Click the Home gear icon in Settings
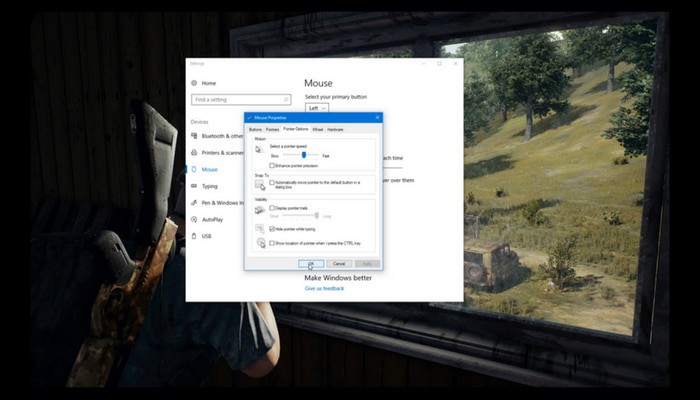 click(194, 83)
